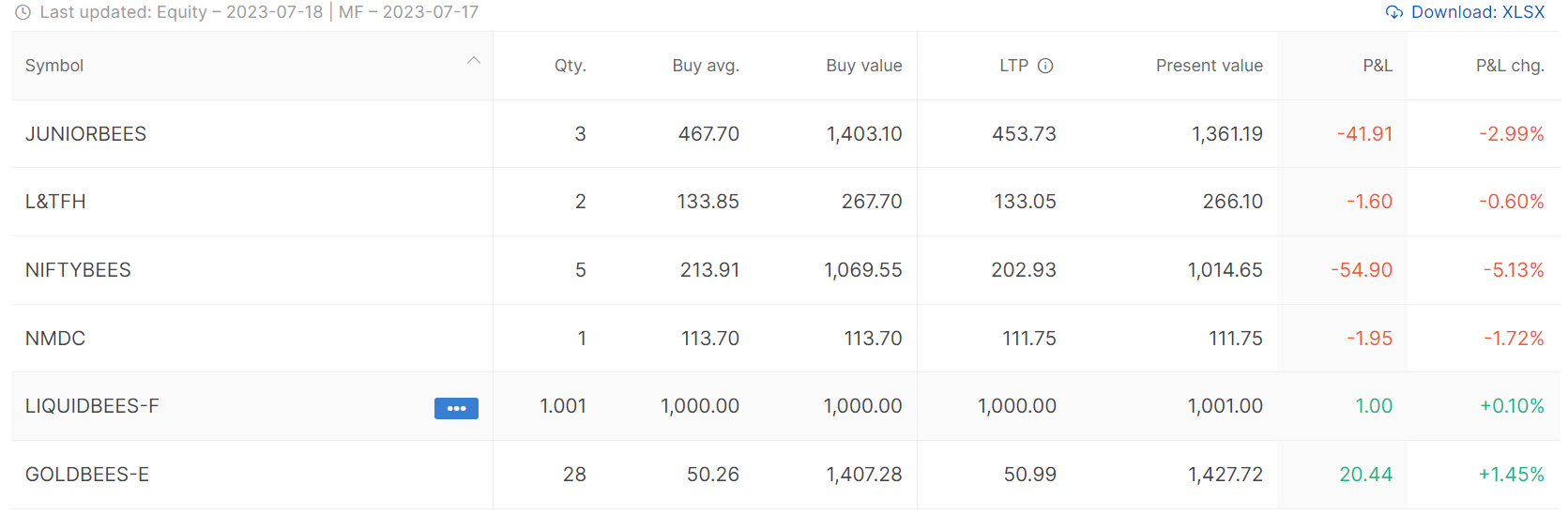This screenshot has height=514, width=1568.
Task: Select the NMDC holding row
Action: point(785,339)
